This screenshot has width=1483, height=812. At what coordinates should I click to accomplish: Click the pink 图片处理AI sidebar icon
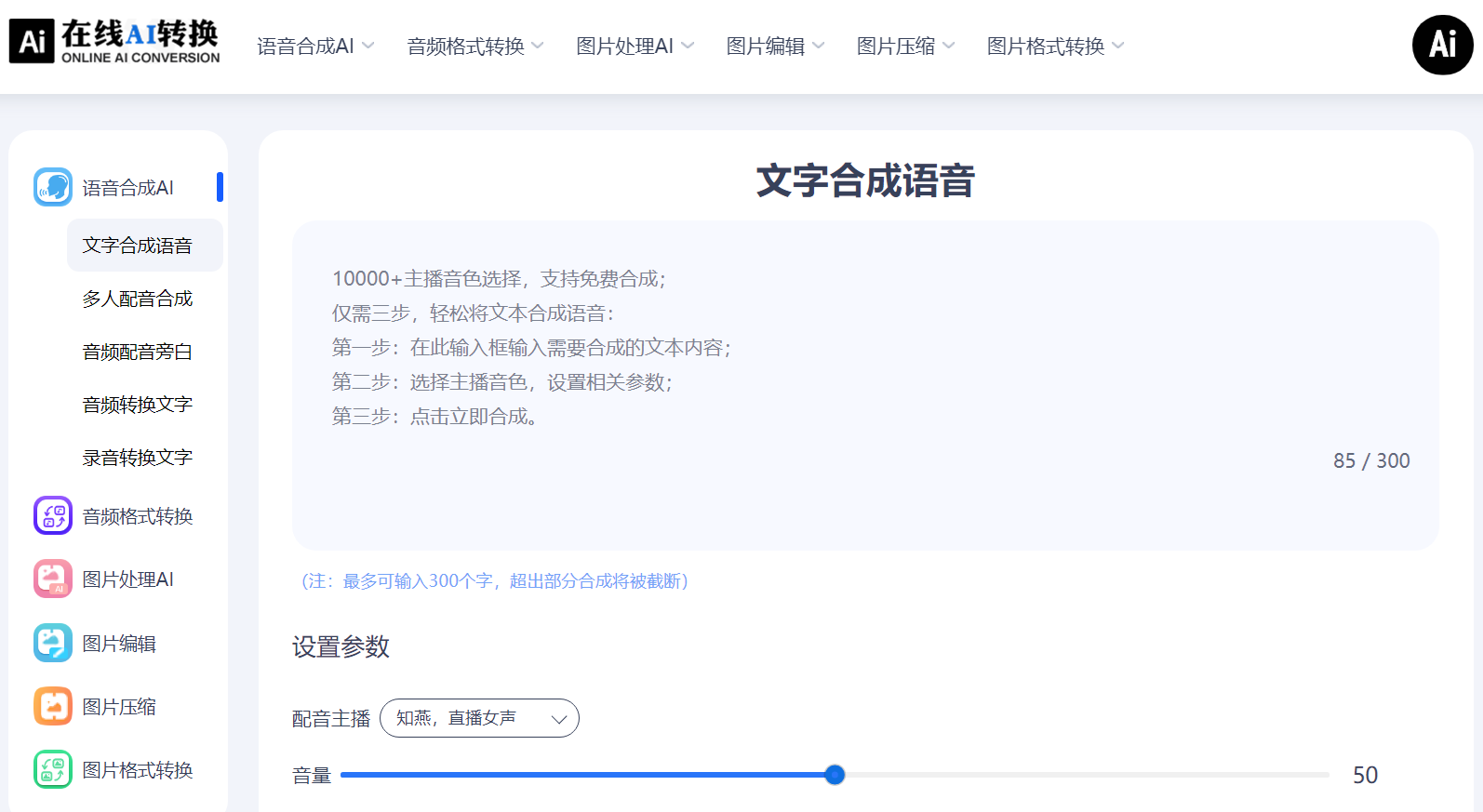click(53, 579)
